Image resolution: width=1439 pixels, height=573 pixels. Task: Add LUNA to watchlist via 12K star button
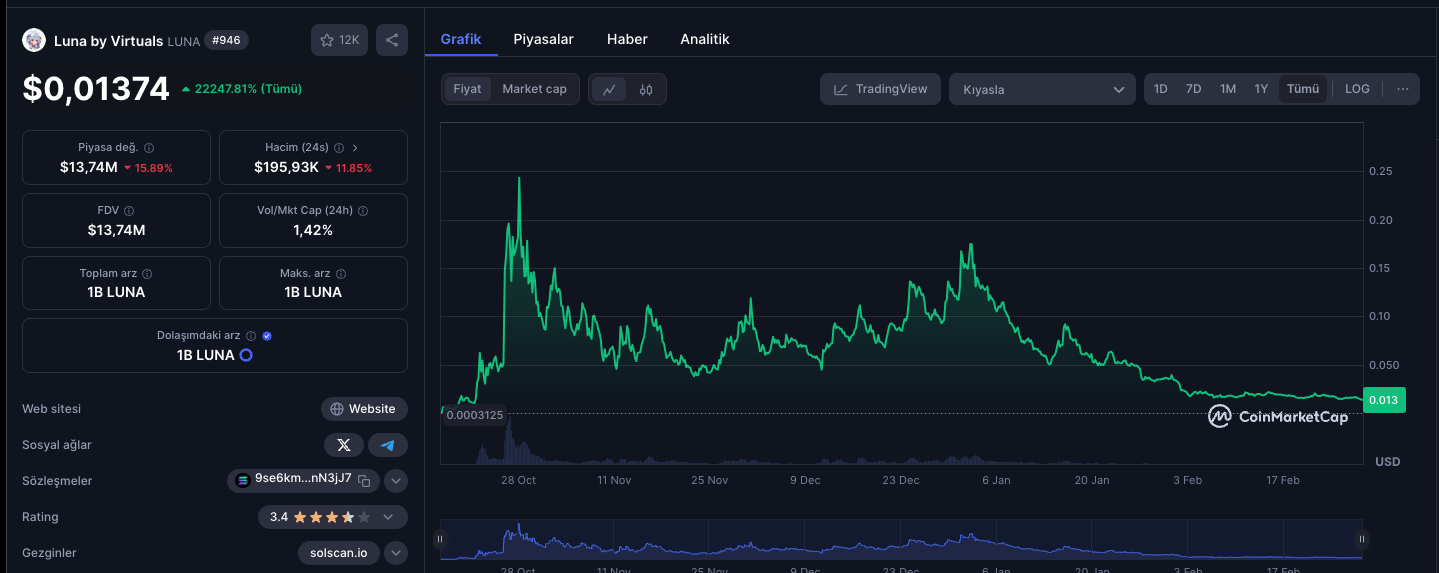pyautogui.click(x=339, y=40)
